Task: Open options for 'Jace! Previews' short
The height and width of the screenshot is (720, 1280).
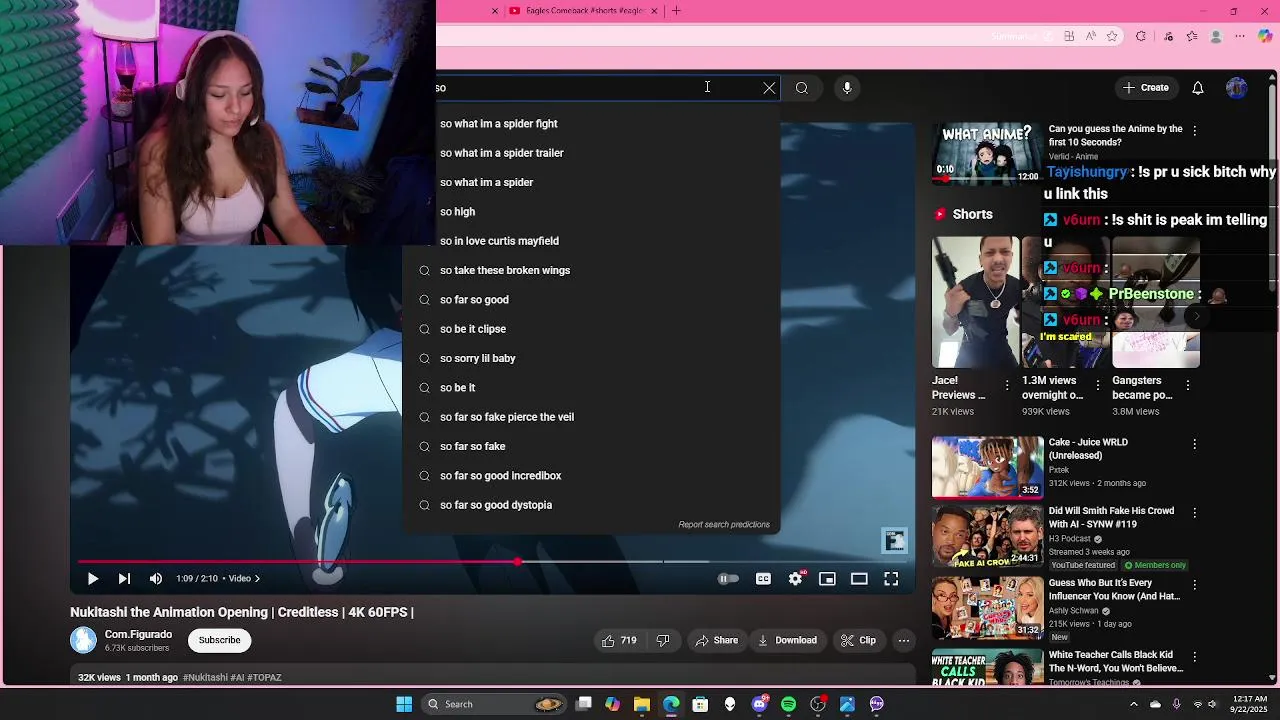Action: pyautogui.click(x=1007, y=385)
